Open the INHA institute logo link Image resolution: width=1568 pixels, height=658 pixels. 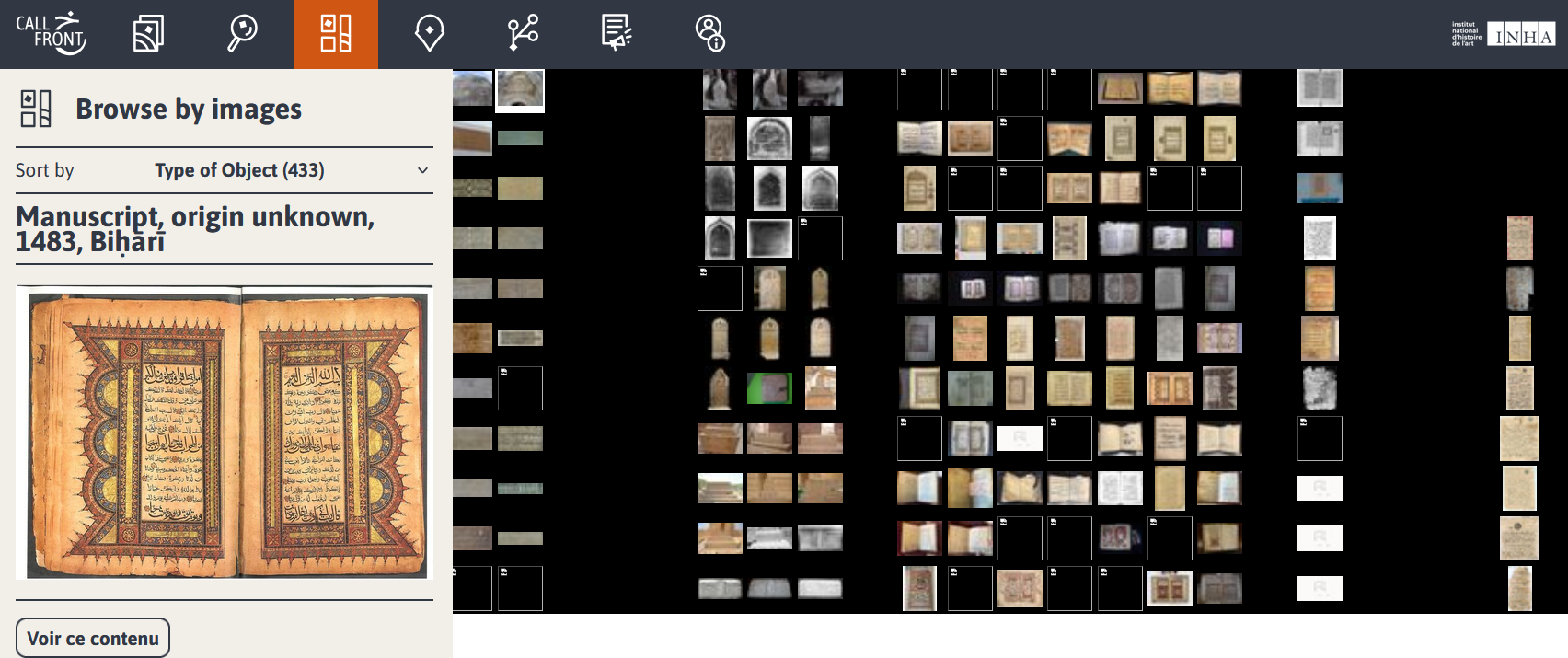(1504, 35)
